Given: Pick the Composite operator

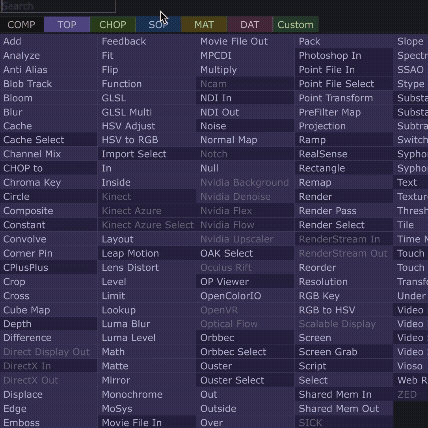Looking at the screenshot, I should pyautogui.click(x=49, y=211).
